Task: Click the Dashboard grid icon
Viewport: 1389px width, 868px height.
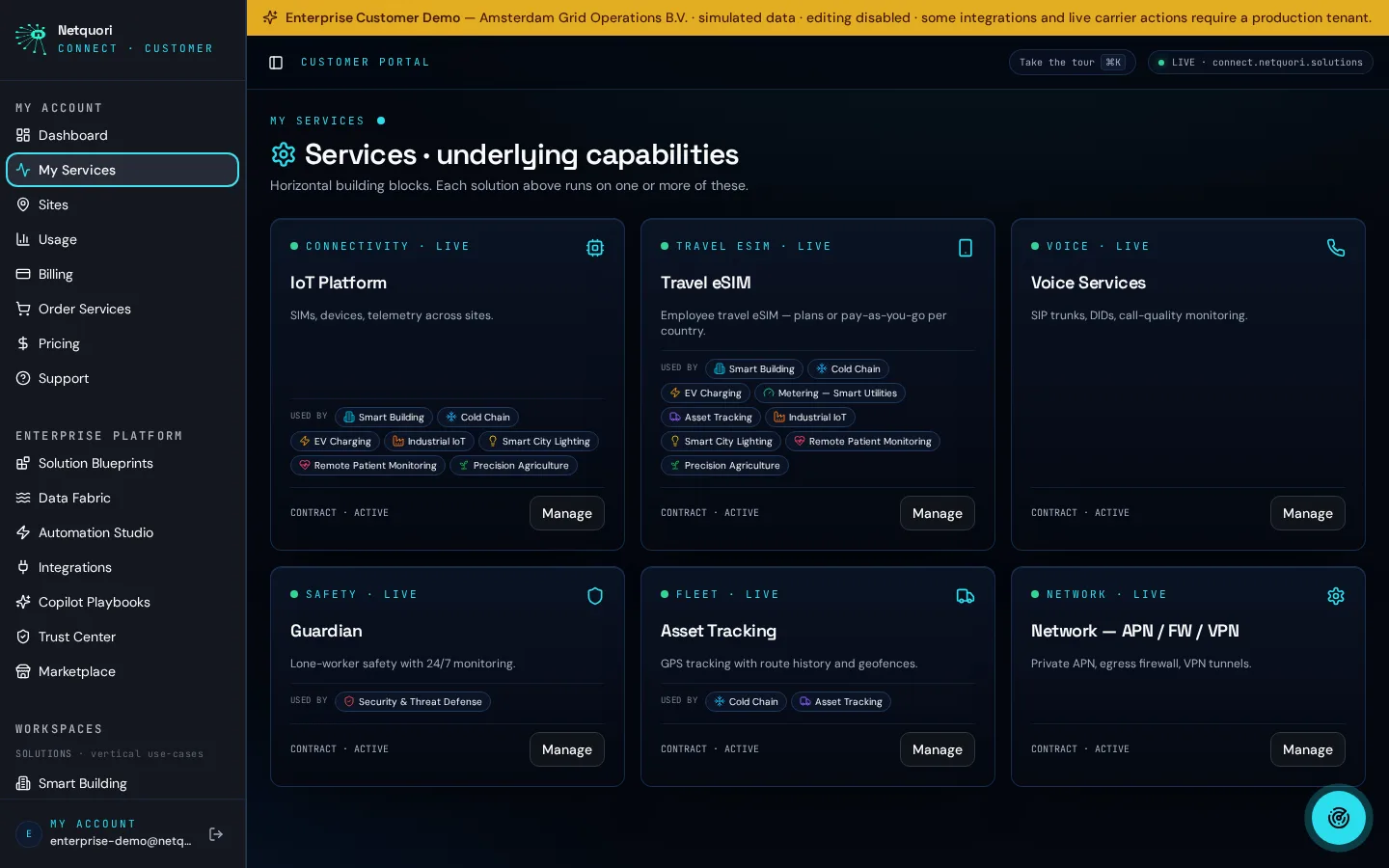Action: pyautogui.click(x=23, y=135)
